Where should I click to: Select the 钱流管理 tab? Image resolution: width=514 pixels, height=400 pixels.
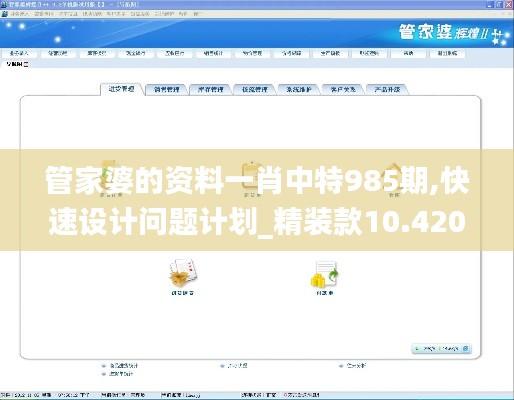point(255,89)
